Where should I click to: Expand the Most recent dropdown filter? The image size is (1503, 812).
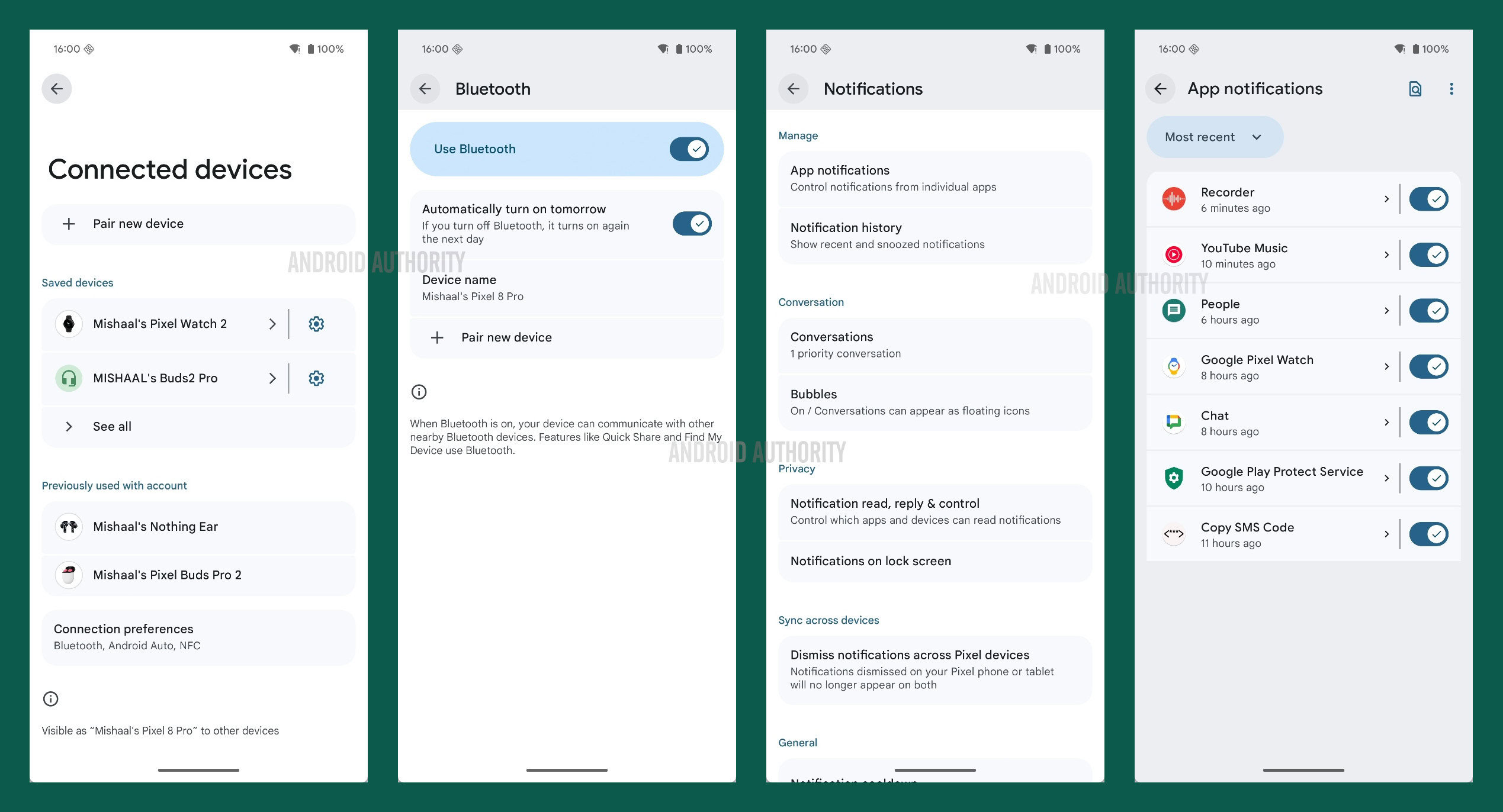(1210, 137)
